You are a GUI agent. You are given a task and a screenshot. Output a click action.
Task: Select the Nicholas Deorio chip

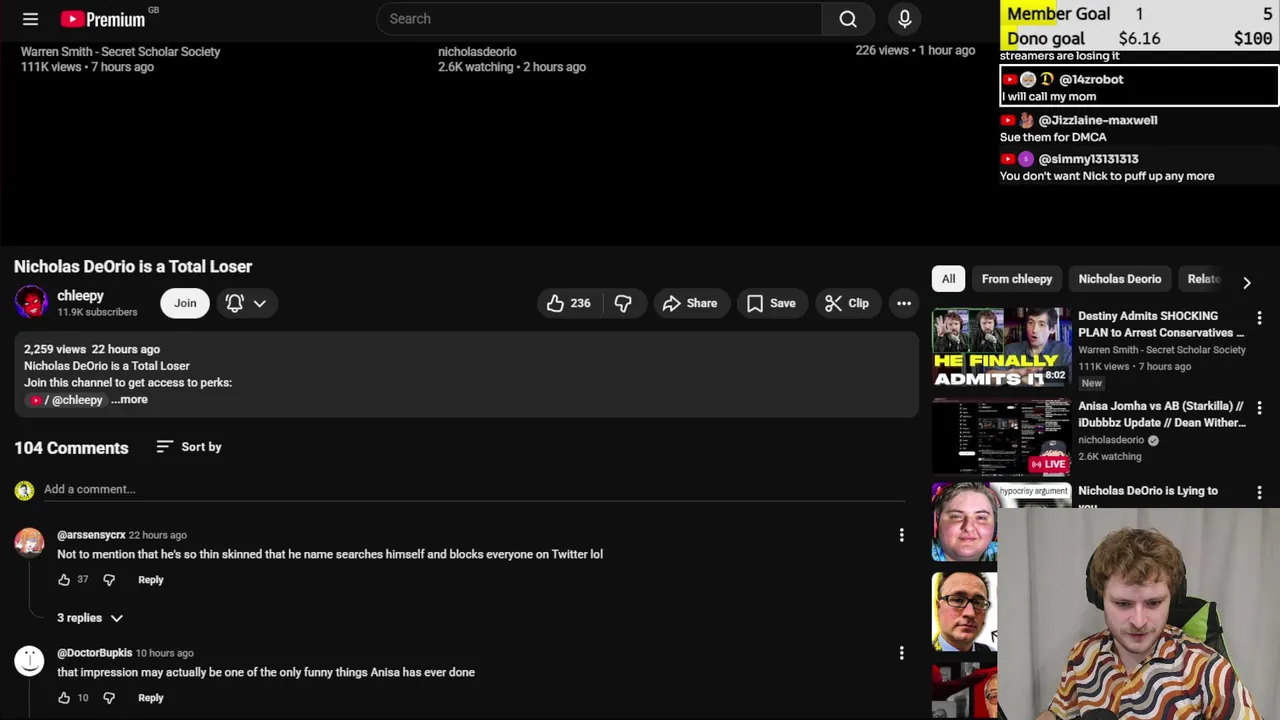(x=1120, y=279)
